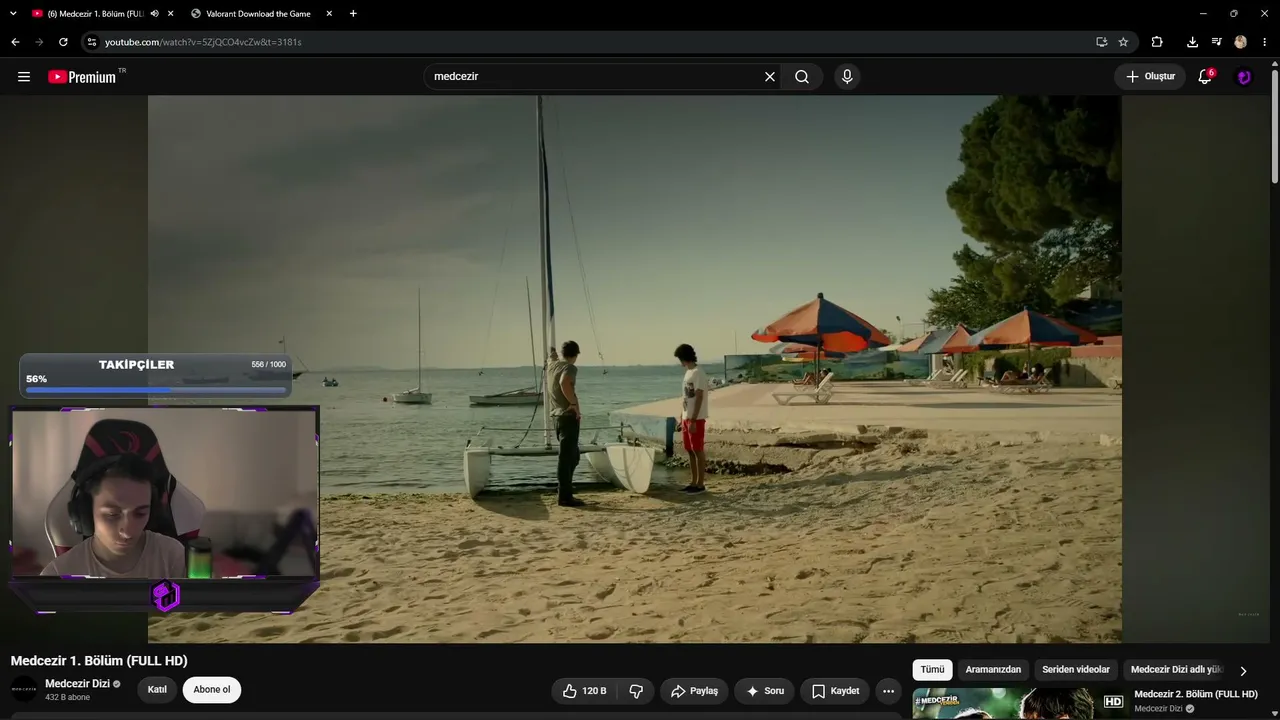Share the video via Paylaş
This screenshot has height=720, width=1280.
coord(694,691)
